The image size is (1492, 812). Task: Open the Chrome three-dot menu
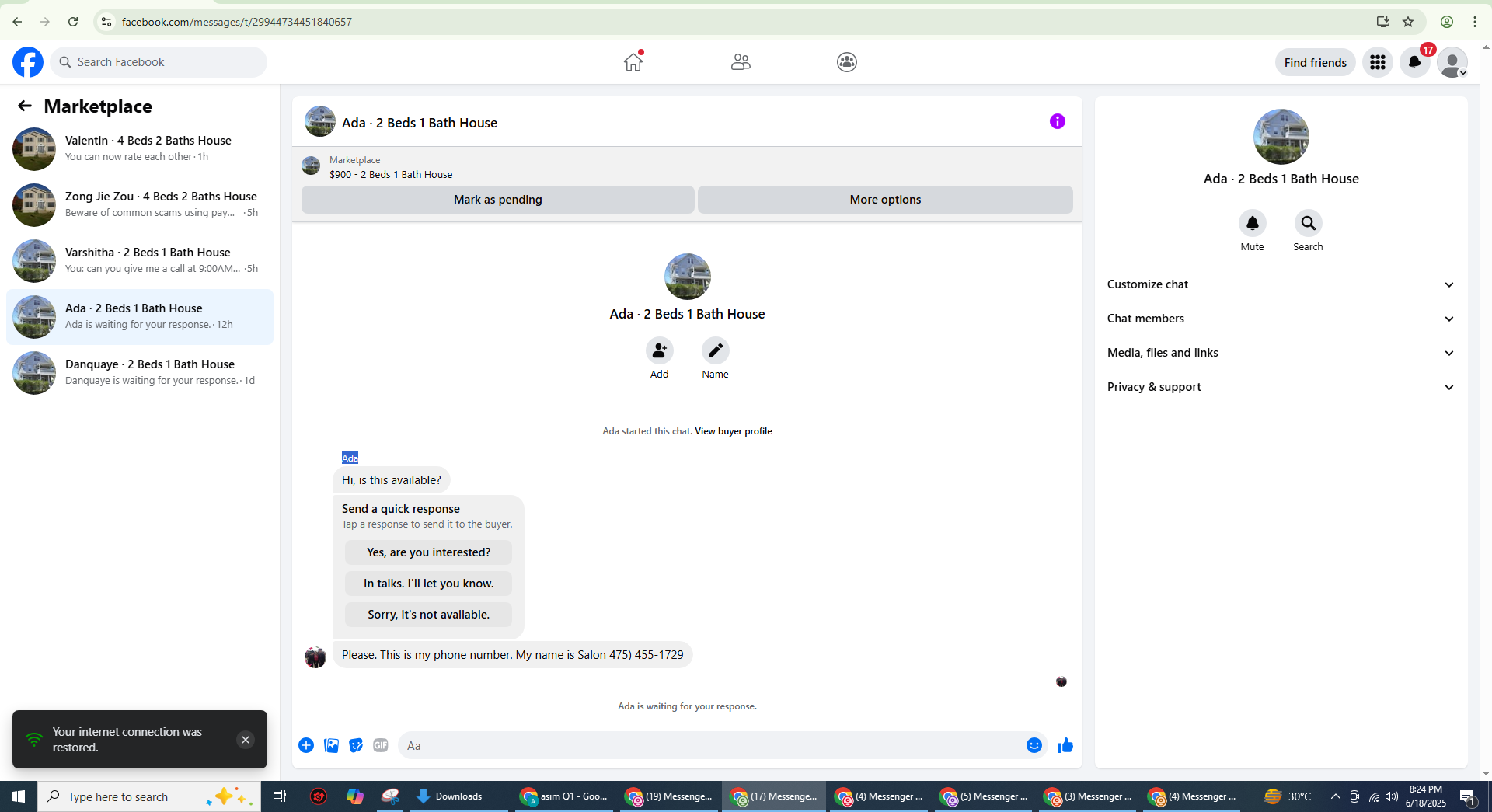point(1475,22)
